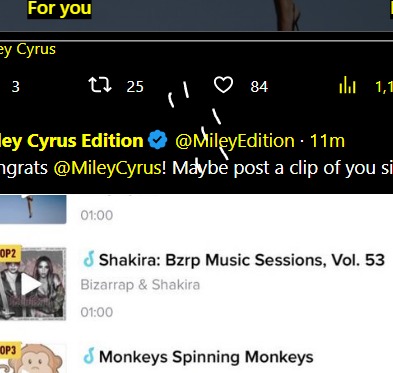The width and height of the screenshot is (393, 373).
Task: Open the TOP3 monkey thumbnail
Action: (x=32, y=358)
